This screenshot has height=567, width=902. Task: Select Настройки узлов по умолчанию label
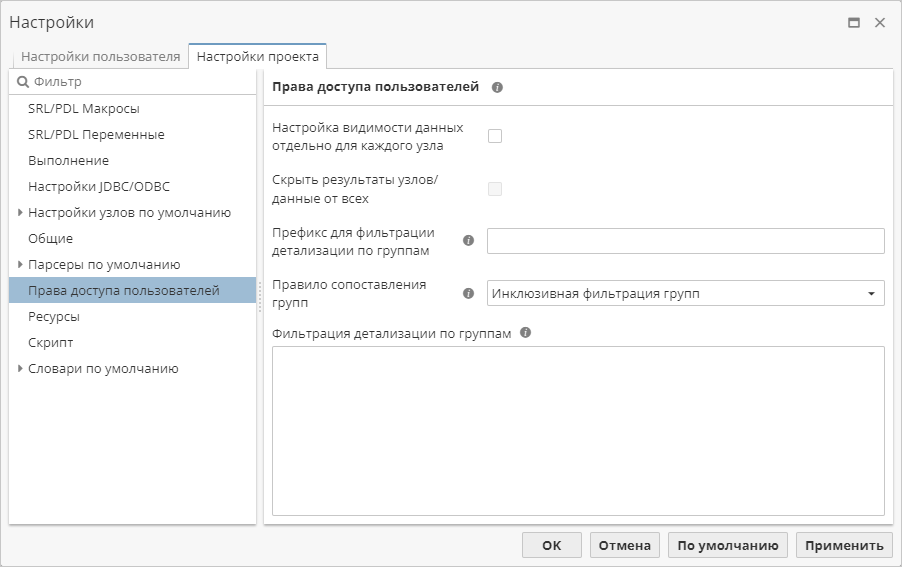(129, 213)
